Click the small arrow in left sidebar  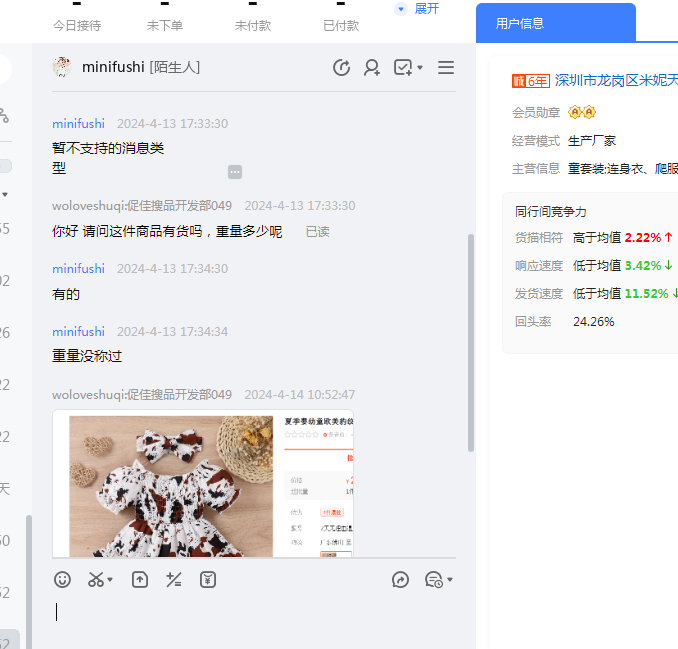tap(5, 195)
